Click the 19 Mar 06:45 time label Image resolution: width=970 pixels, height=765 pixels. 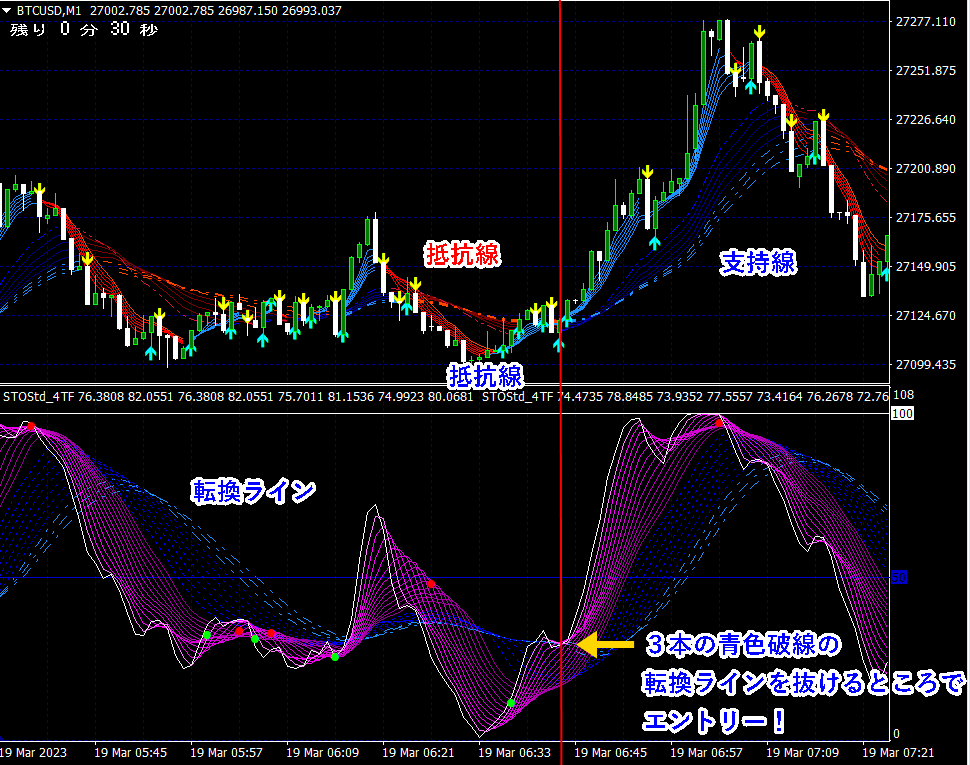(x=611, y=753)
